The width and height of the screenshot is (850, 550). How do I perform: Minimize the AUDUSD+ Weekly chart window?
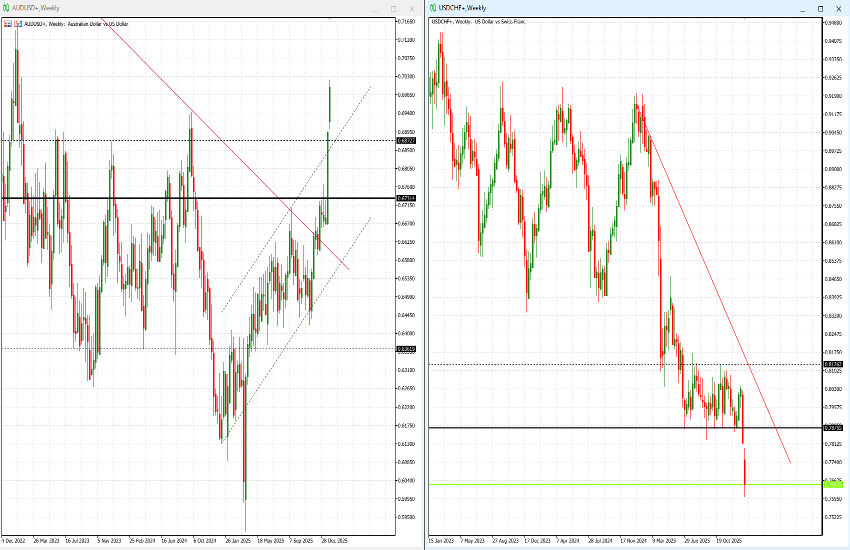[372, 8]
